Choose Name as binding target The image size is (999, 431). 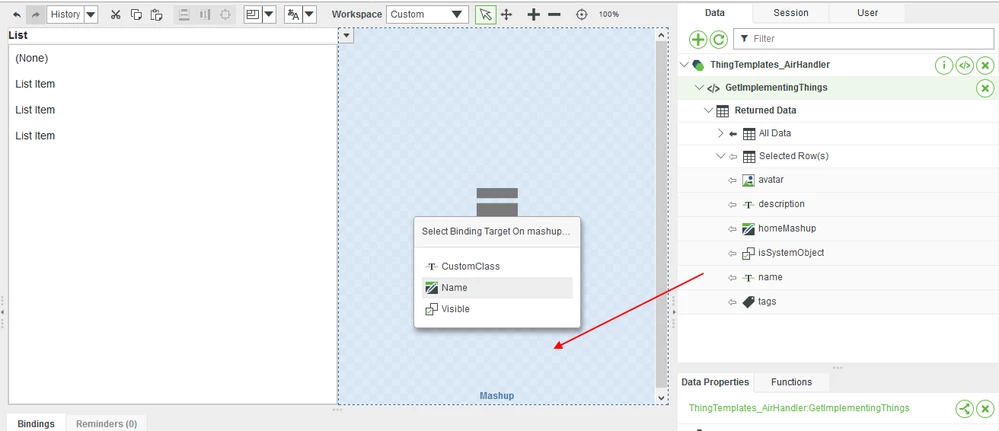pyautogui.click(x=497, y=288)
